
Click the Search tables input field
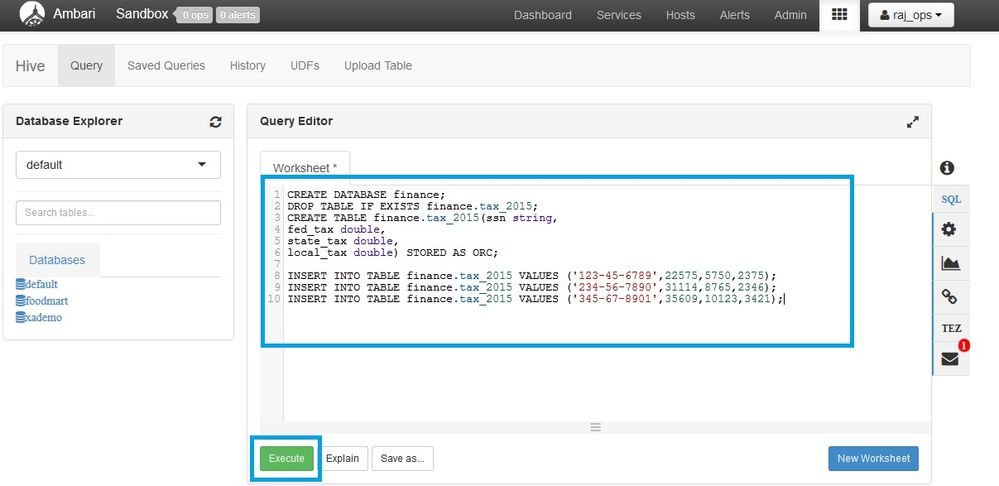point(118,213)
